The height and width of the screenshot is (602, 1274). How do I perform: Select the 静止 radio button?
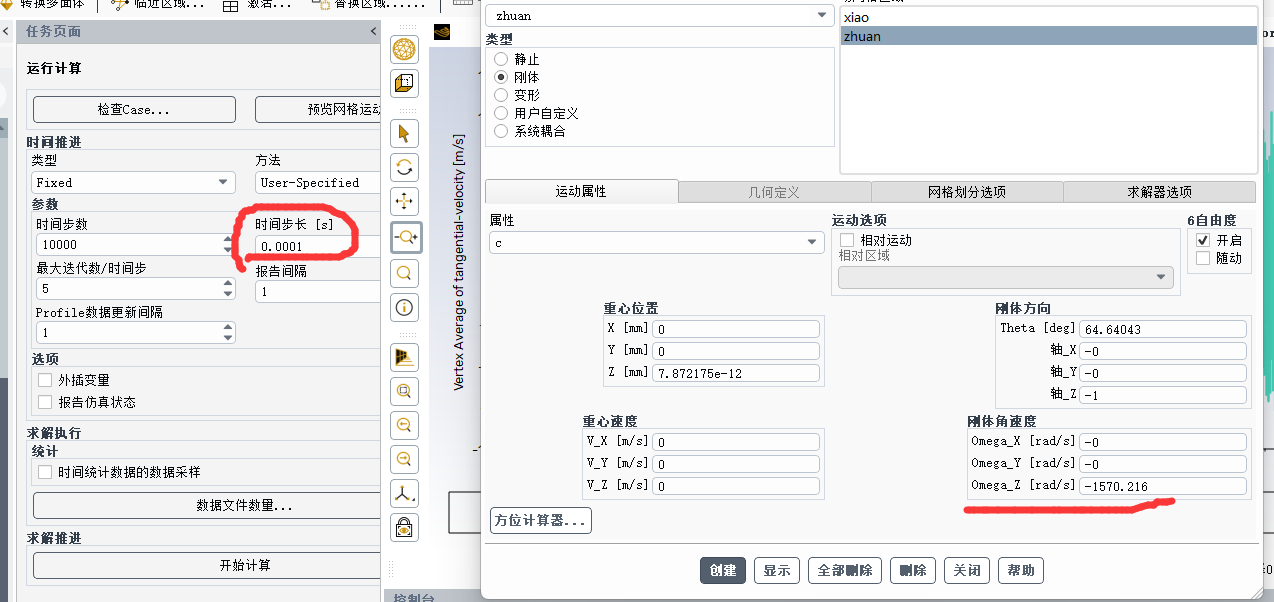pos(501,59)
